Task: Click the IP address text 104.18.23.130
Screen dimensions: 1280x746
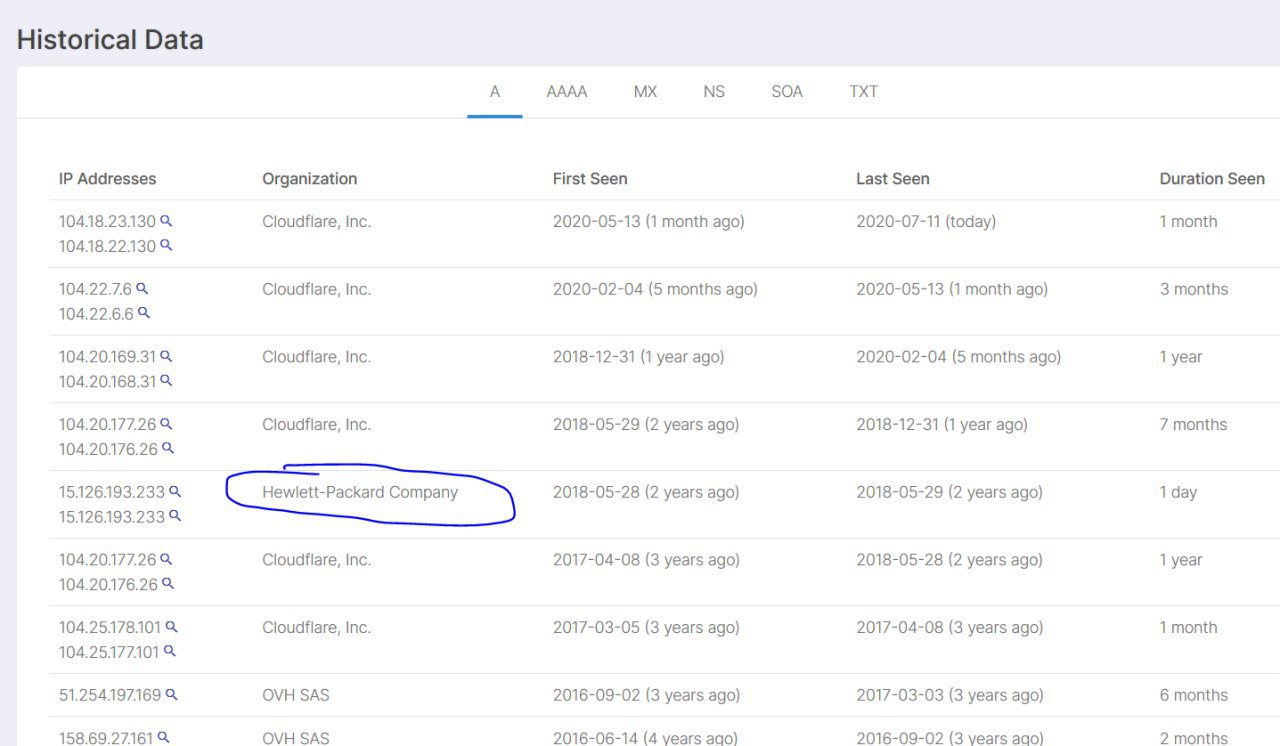Action: click(x=108, y=222)
